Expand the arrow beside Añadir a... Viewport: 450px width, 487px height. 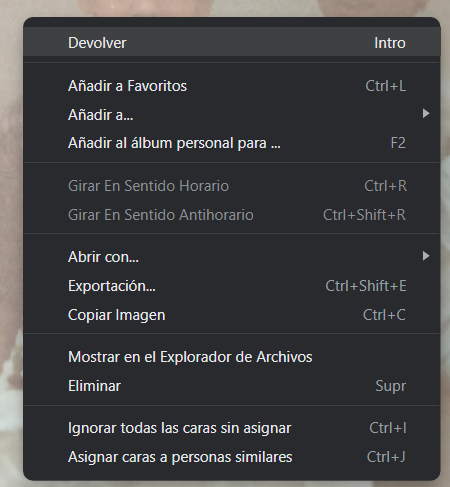[x=426, y=114]
